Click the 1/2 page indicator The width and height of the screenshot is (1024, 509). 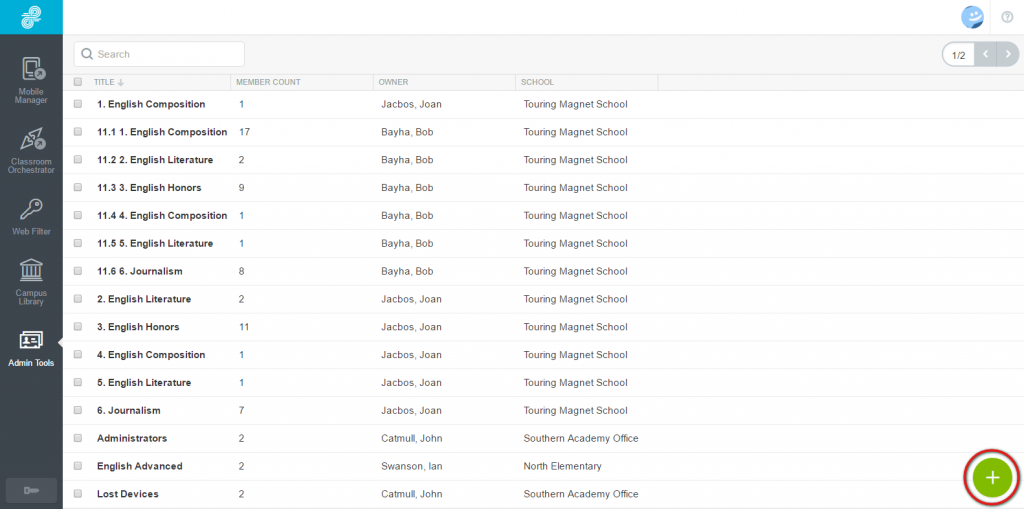click(958, 55)
